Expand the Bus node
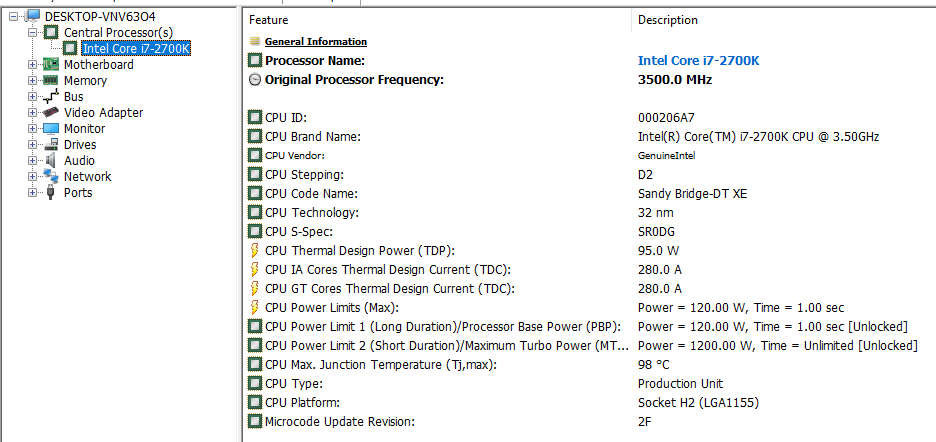Image resolution: width=936 pixels, height=442 pixels. pyautogui.click(x=32, y=97)
